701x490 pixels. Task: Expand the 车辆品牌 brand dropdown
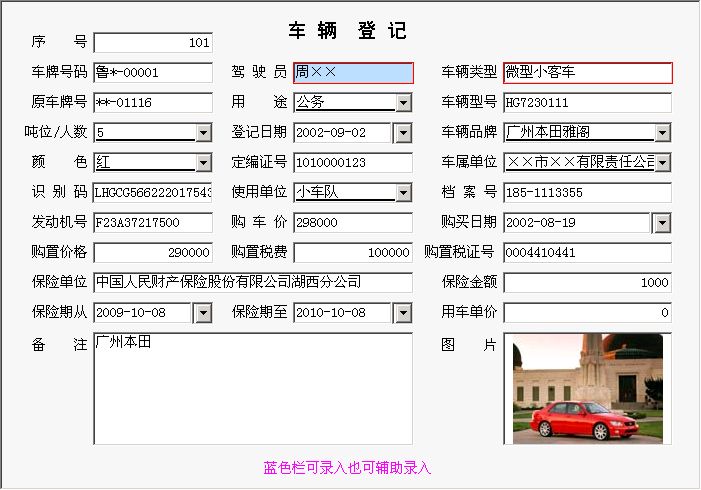click(662, 133)
